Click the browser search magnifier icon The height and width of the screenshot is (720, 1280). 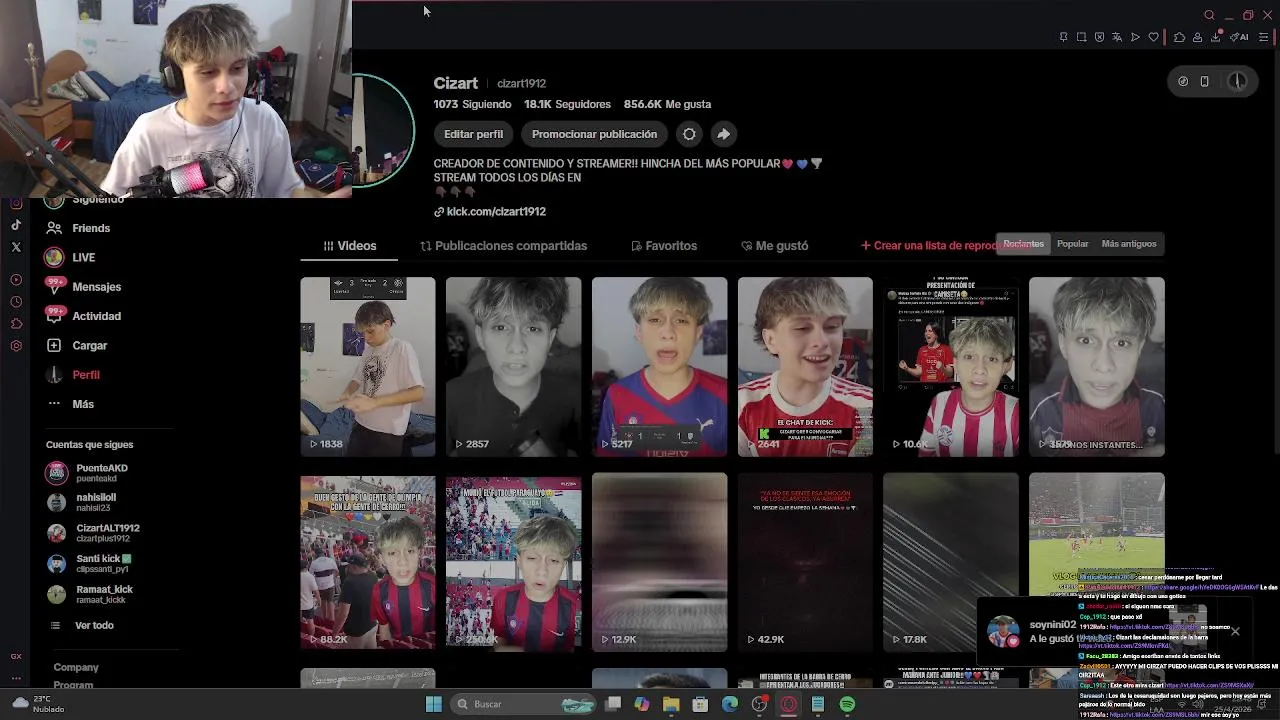1209,15
